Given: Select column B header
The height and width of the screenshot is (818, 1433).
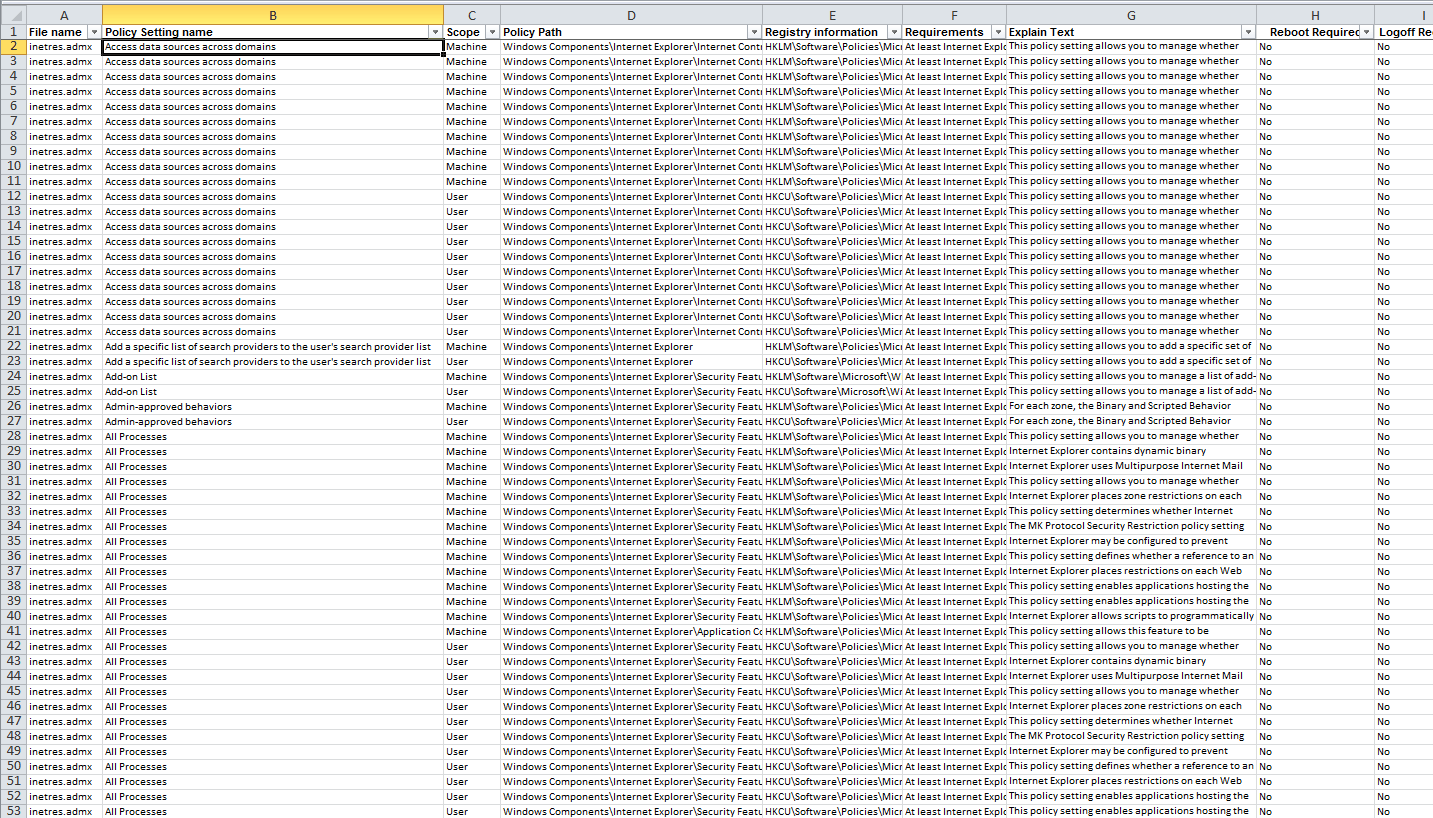Looking at the screenshot, I should point(273,14).
